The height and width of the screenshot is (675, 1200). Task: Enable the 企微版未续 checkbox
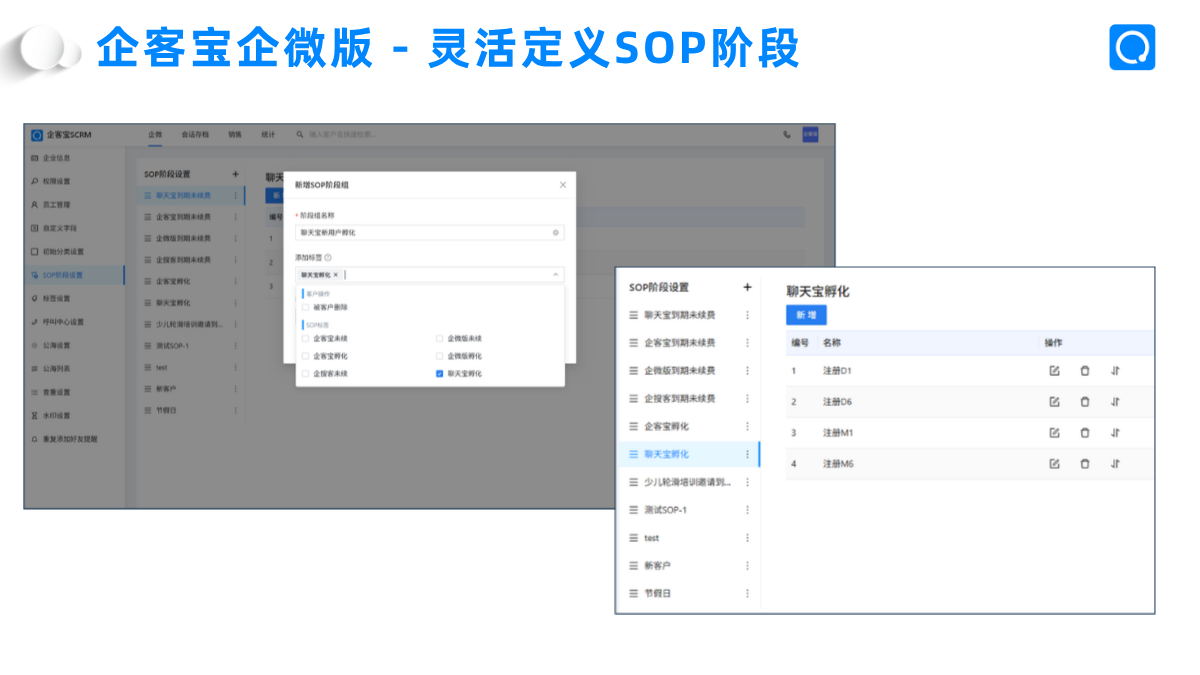pyautogui.click(x=440, y=338)
